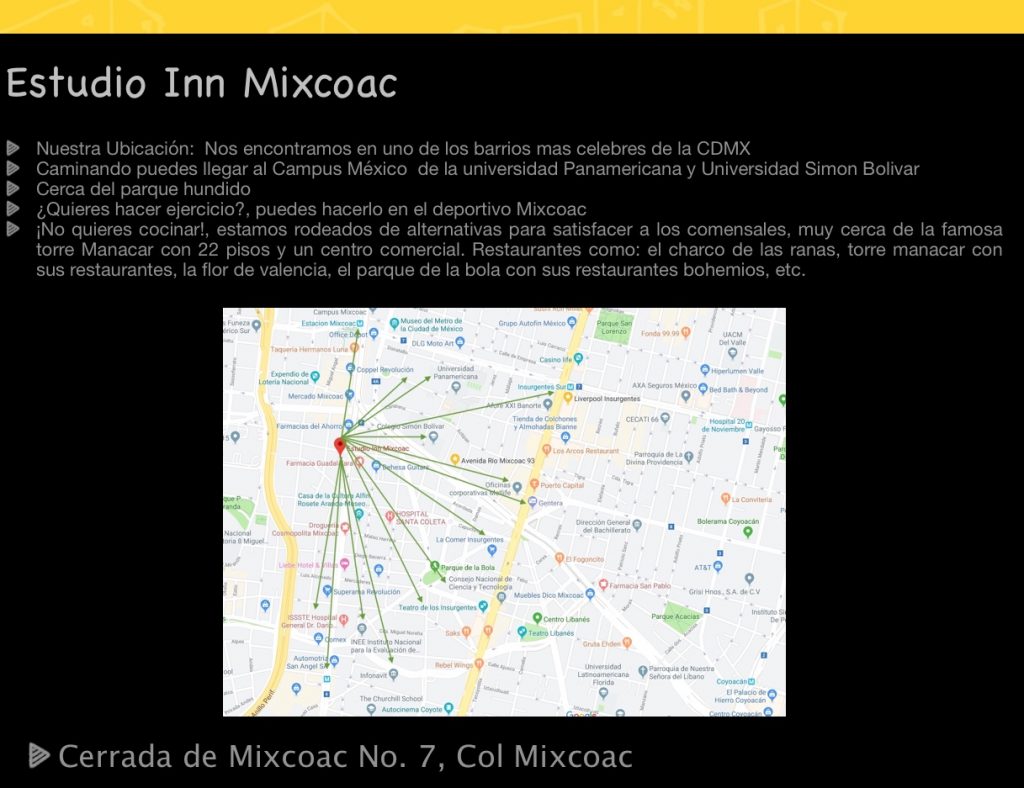Click the Colegio Simon Bolivar map pin
This screenshot has height=788, width=1024.
tap(433, 437)
